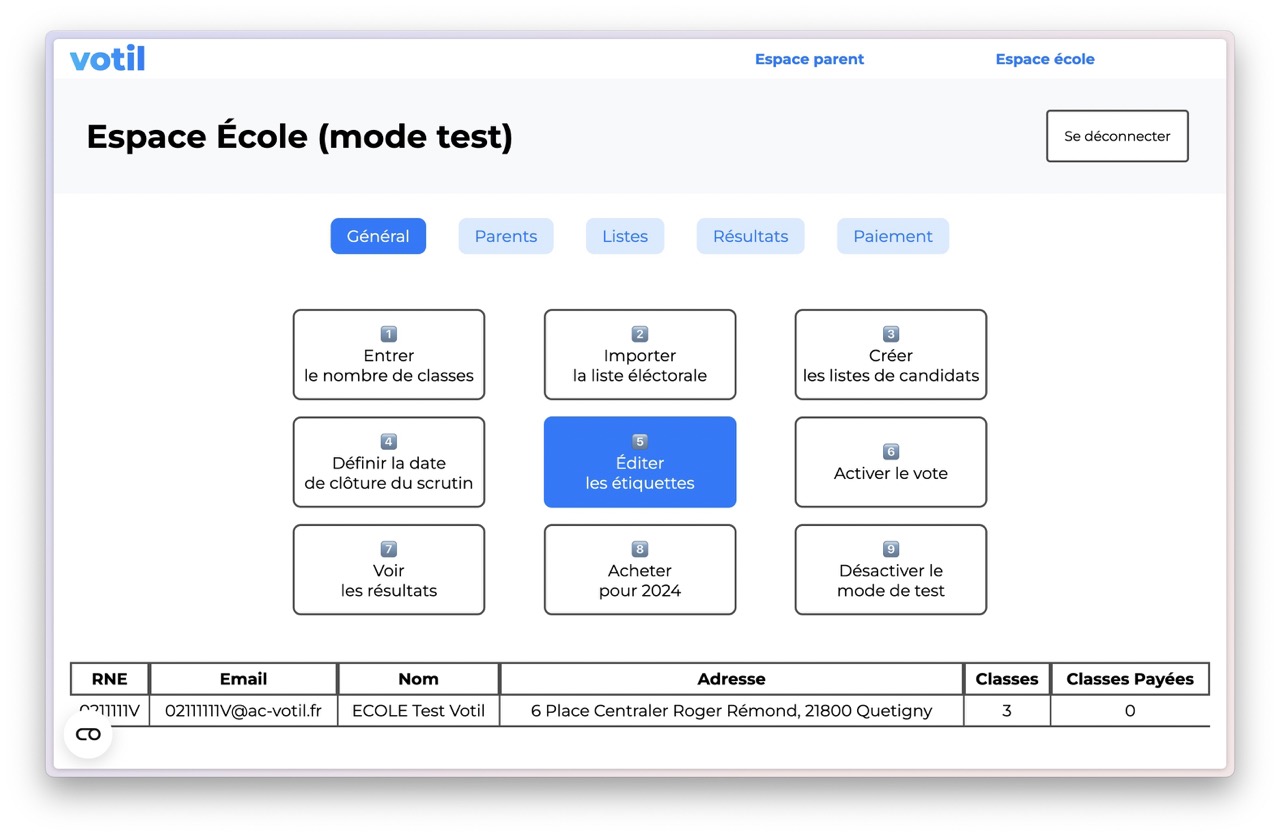Click step 3 Créer les listes de candidats
This screenshot has height=837, width=1280.
click(890, 355)
